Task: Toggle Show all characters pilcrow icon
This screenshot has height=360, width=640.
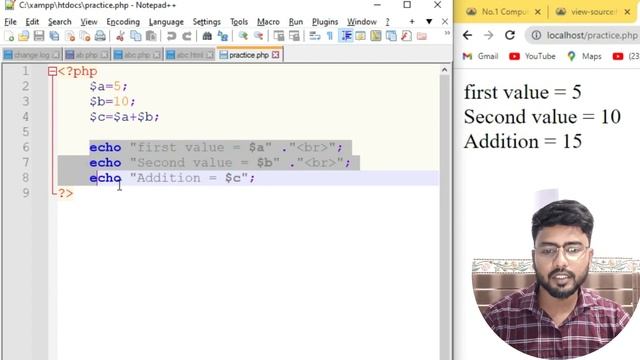Action: [330, 36]
